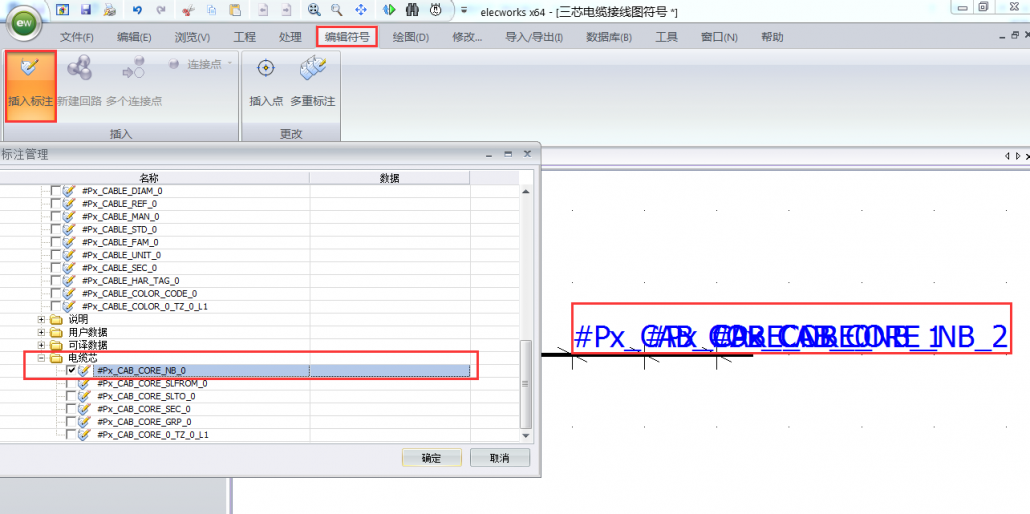Open the 导入/导出(I) tab

tap(534, 37)
